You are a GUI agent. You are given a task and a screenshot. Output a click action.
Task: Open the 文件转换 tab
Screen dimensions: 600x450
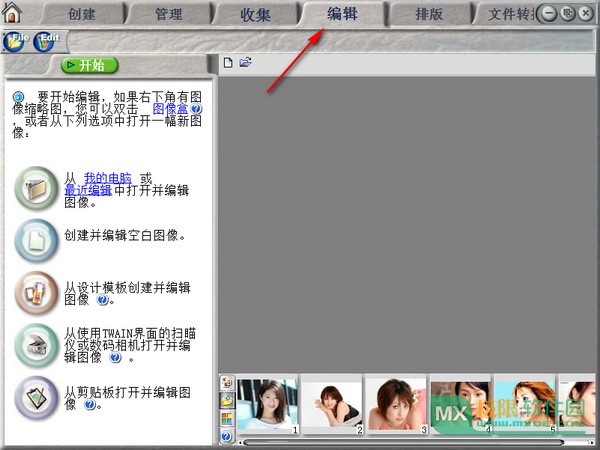coord(509,15)
